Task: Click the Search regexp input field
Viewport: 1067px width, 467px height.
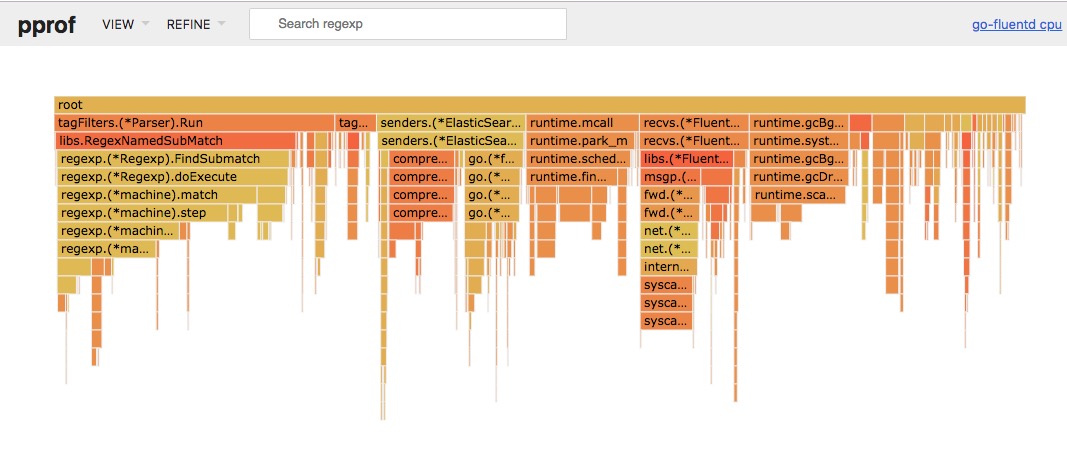Action: pyautogui.click(x=407, y=24)
